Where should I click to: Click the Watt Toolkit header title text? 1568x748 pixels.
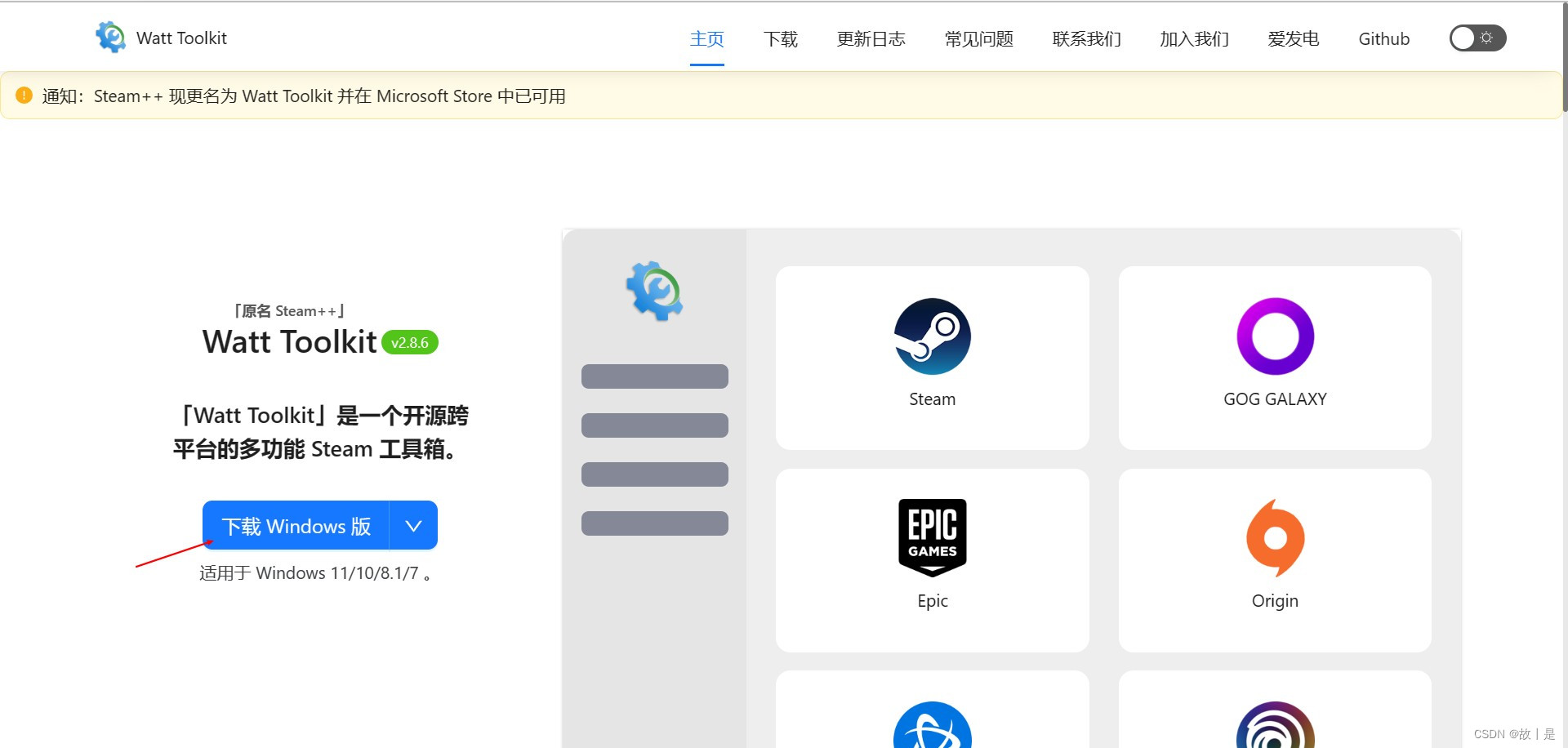tap(181, 38)
